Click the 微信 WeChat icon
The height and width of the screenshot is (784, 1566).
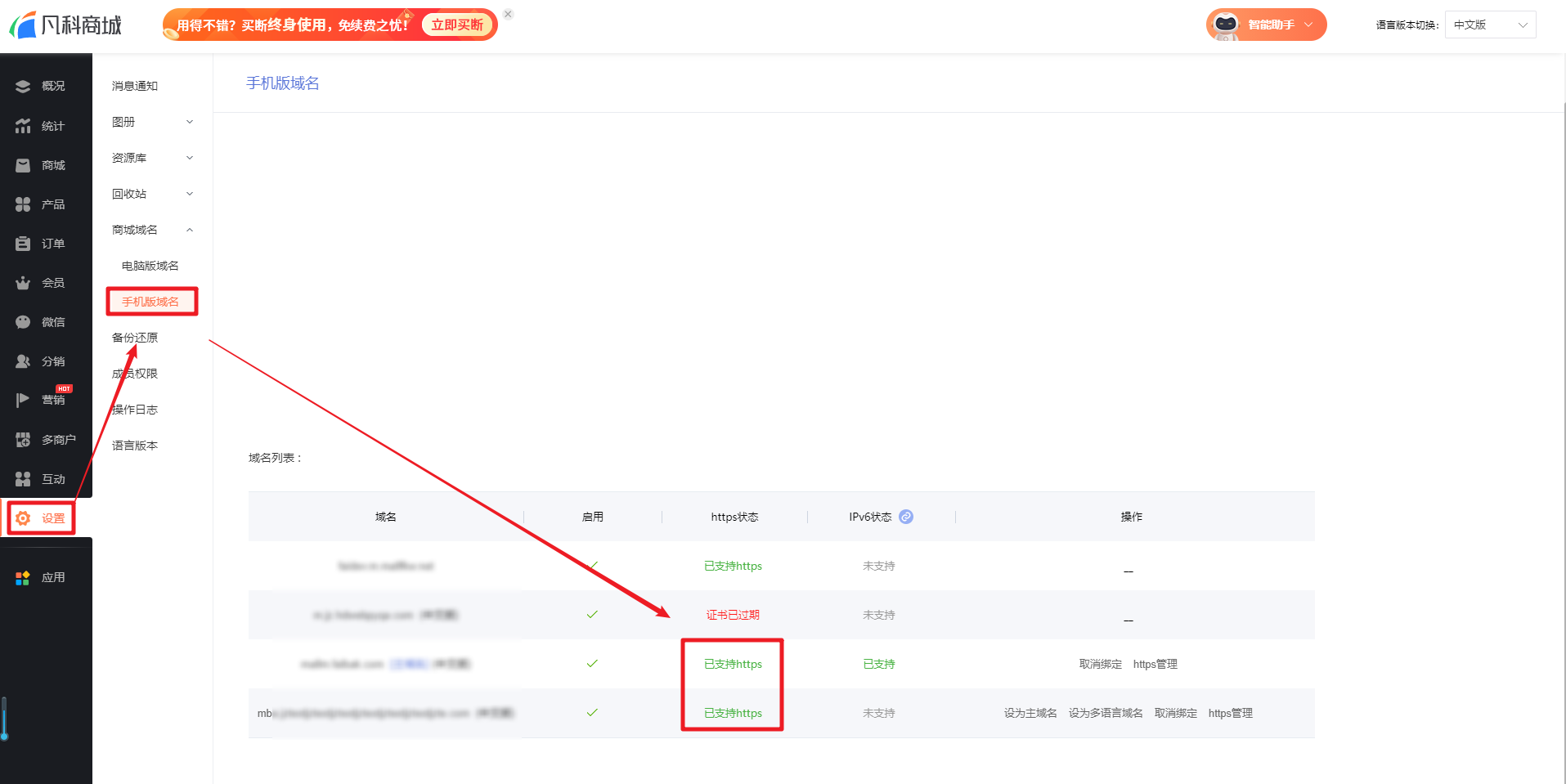23,322
